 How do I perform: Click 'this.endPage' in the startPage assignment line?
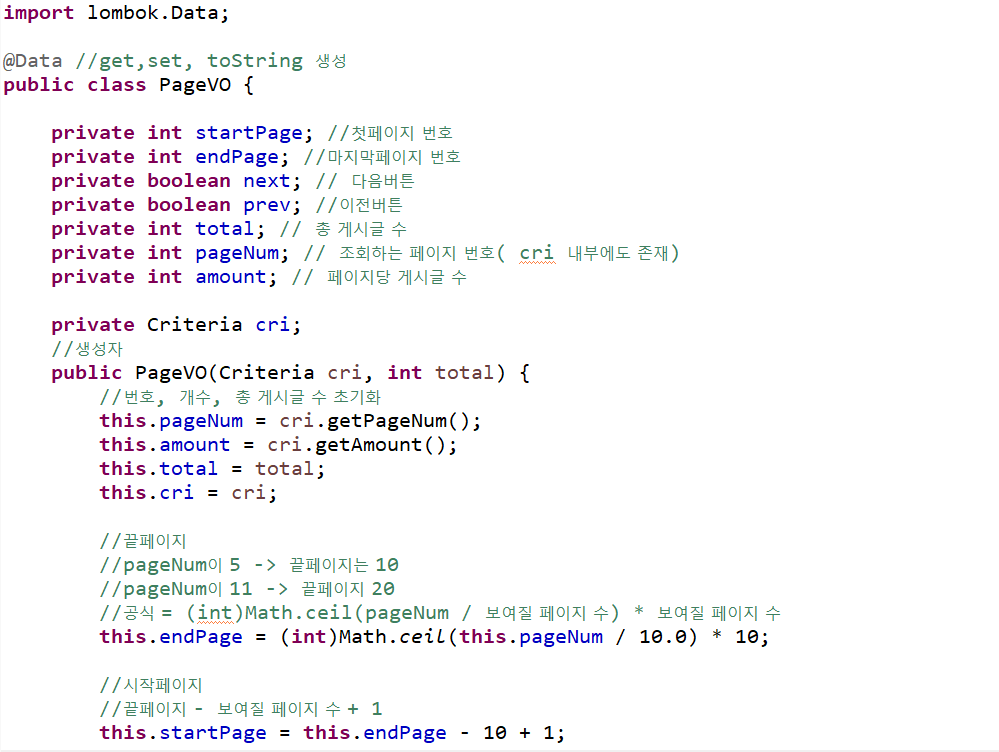pos(375,734)
